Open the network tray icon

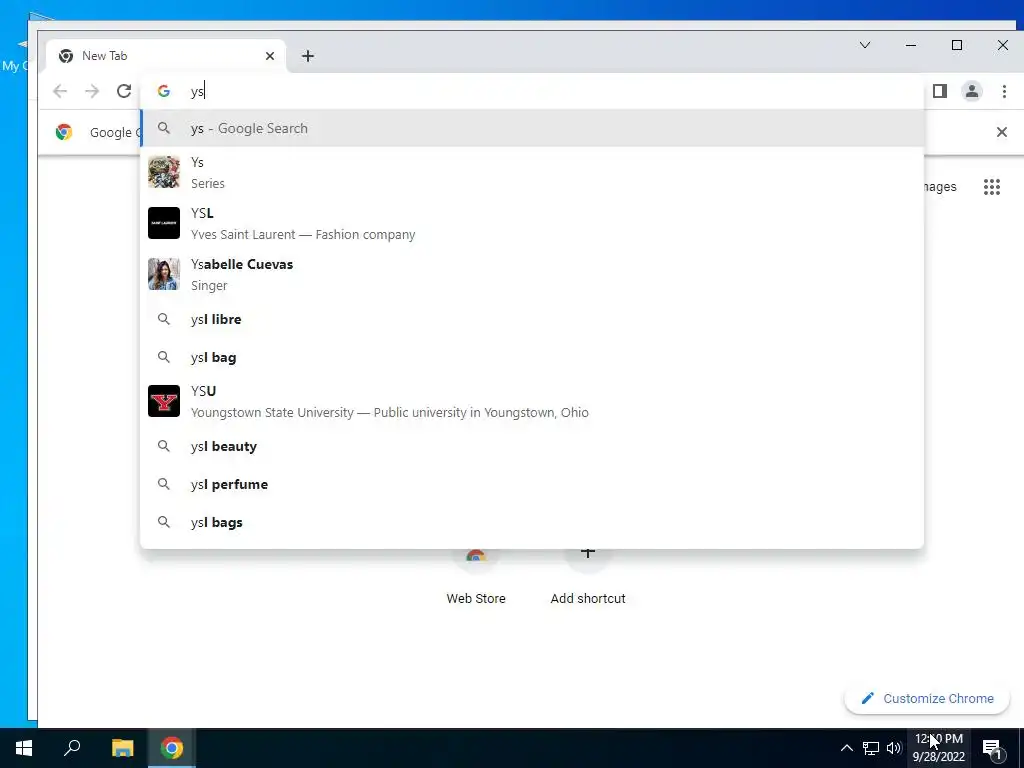pos(871,748)
